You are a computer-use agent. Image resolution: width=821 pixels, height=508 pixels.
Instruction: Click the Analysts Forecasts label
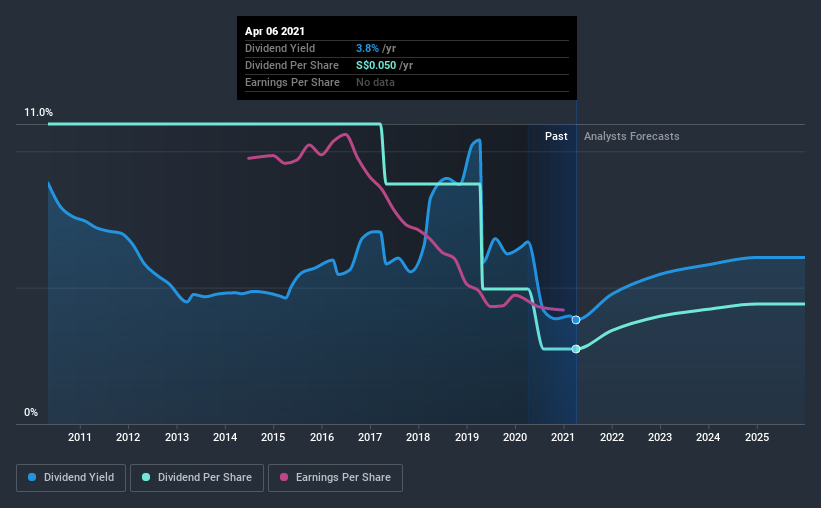click(x=631, y=136)
